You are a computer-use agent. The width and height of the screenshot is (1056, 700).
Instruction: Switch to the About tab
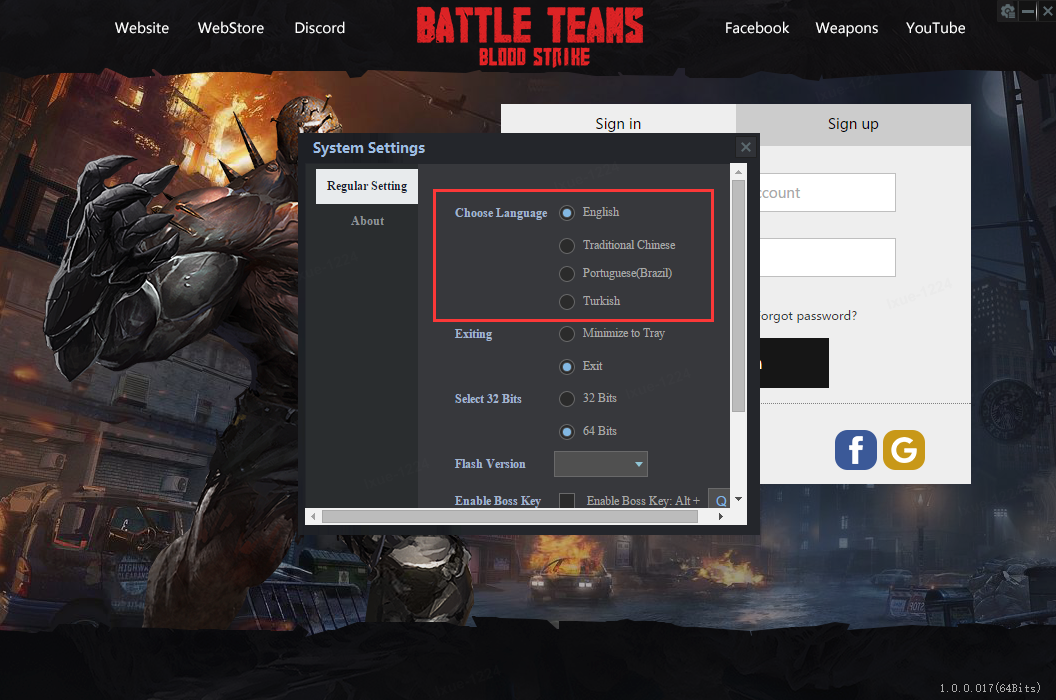click(x=367, y=221)
